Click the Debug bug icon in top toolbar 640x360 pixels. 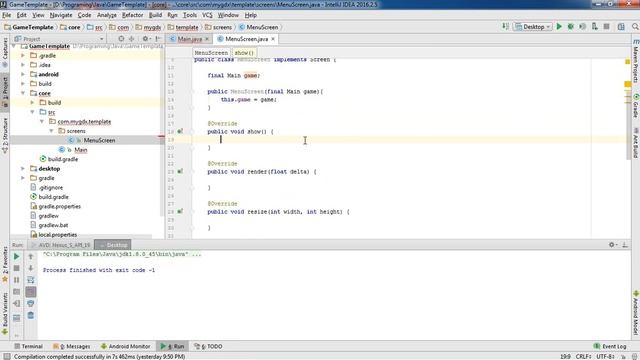click(x=571, y=27)
